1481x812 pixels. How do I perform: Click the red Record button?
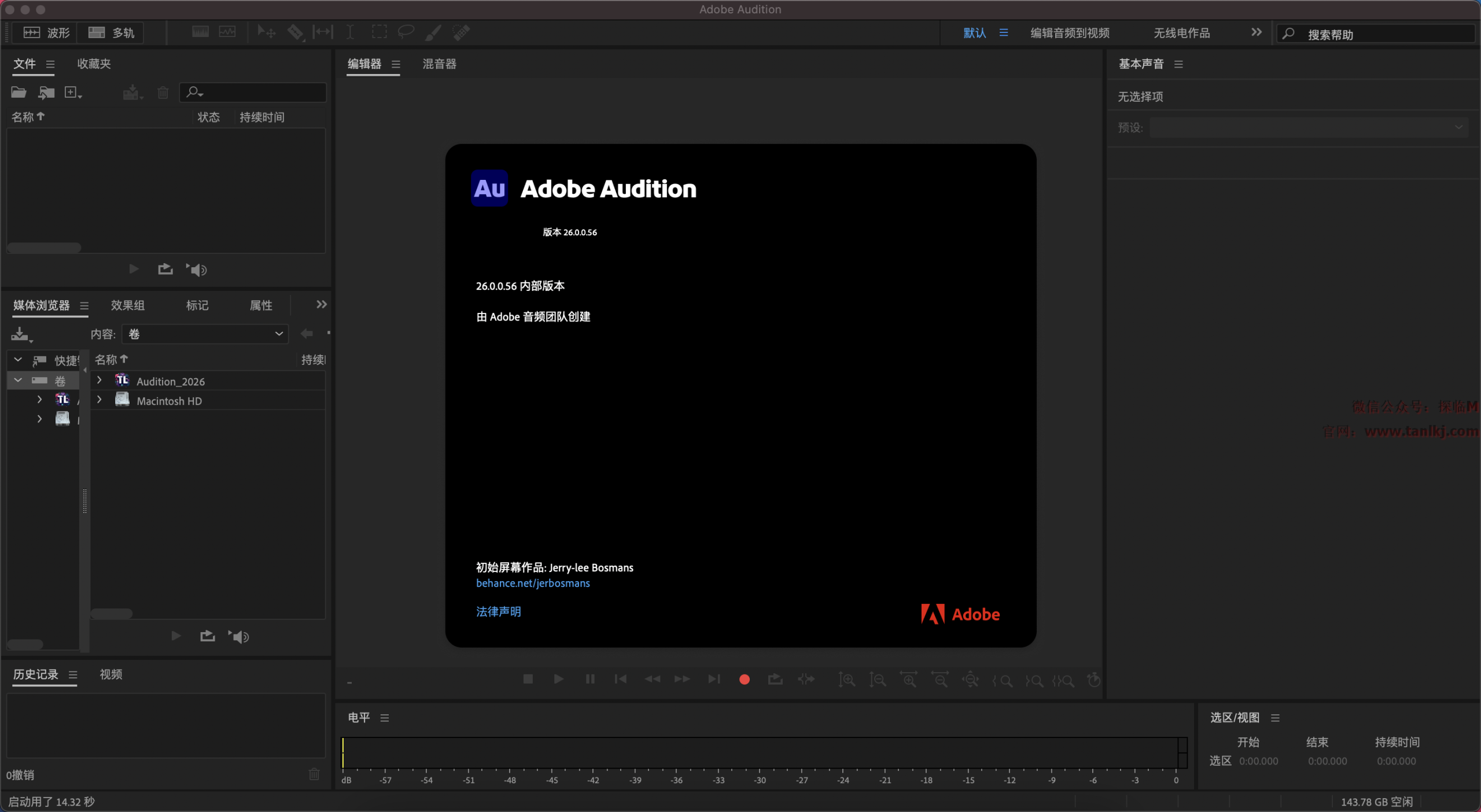coord(745,680)
